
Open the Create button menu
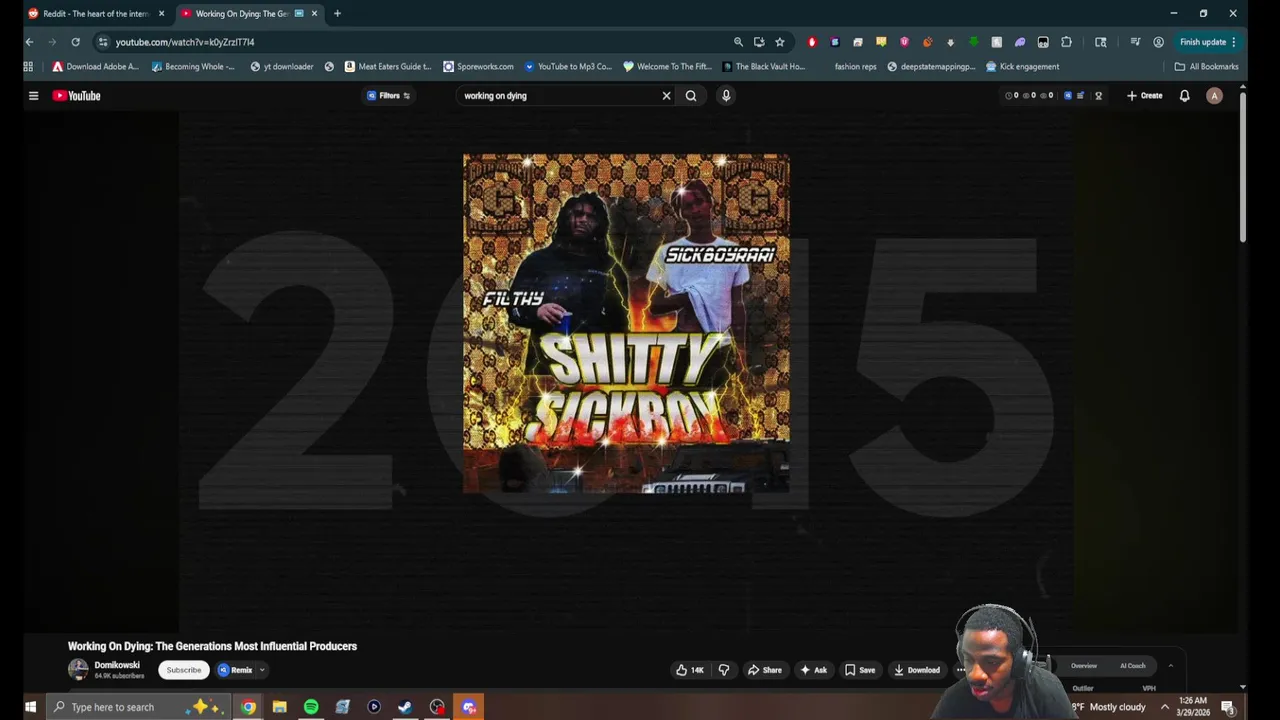[x=1145, y=96]
